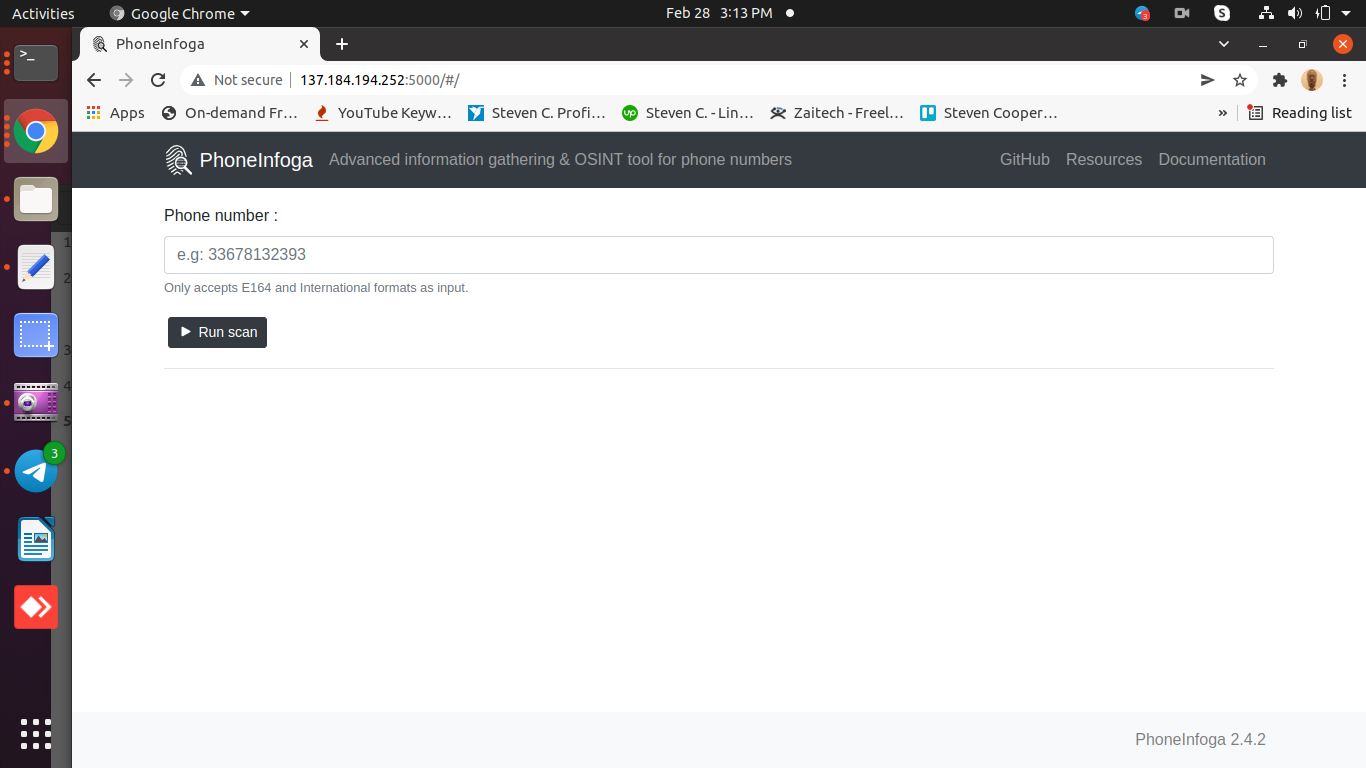Launch the Files manager dock icon
Screen dimensions: 1366x768
pos(36,199)
